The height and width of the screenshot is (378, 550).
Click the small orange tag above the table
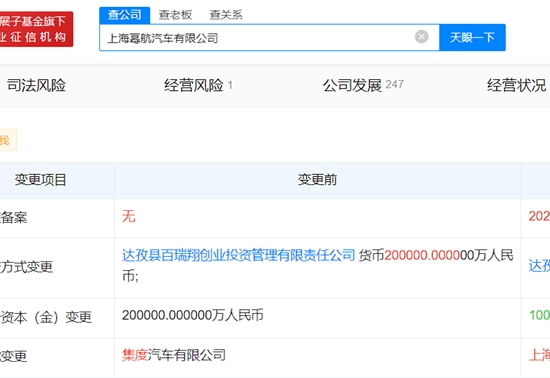click(8, 140)
